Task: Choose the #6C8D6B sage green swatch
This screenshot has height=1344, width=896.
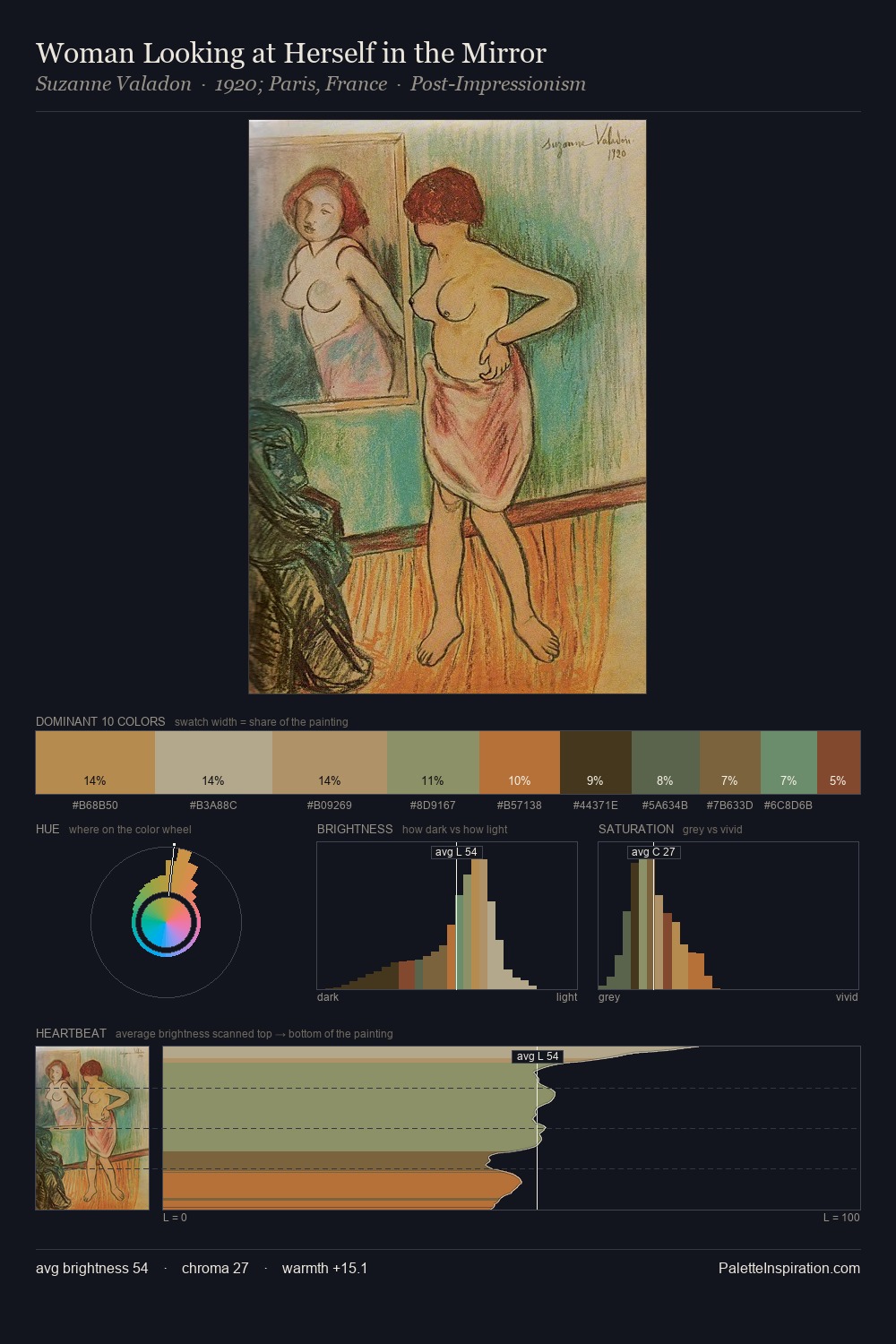Action: point(788,762)
